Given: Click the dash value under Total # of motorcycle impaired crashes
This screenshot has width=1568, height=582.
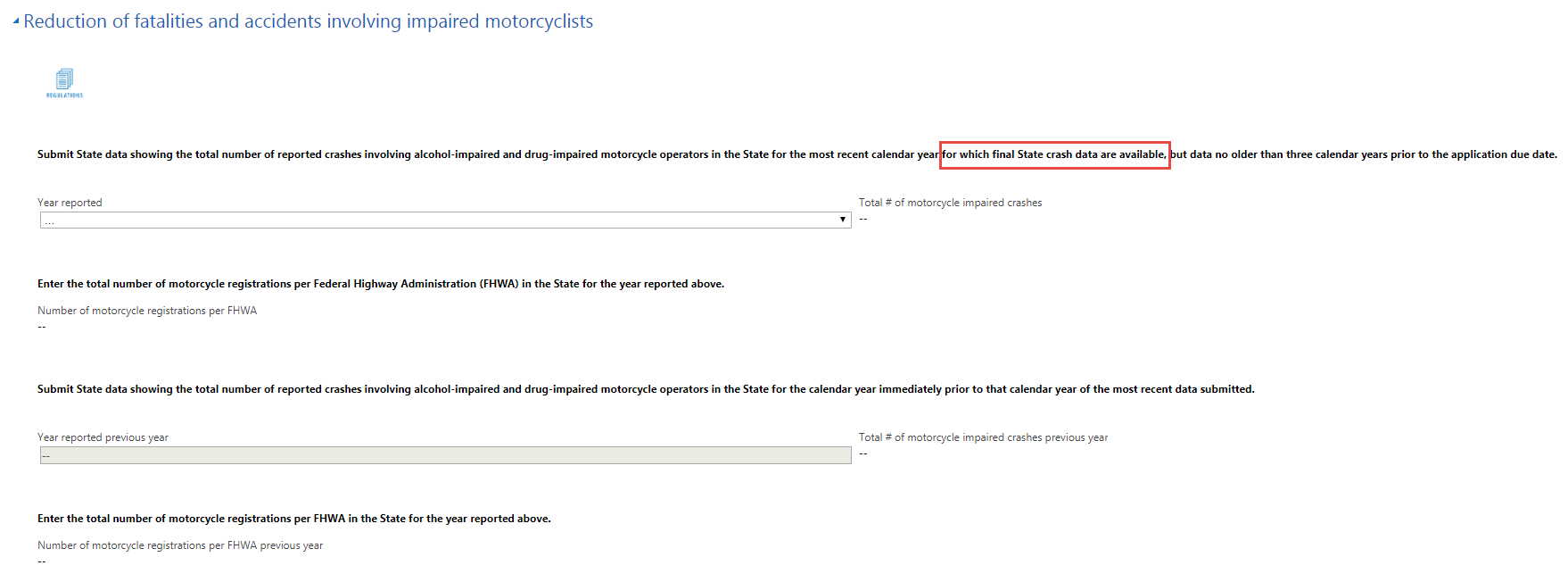Looking at the screenshot, I should pyautogui.click(x=863, y=220).
